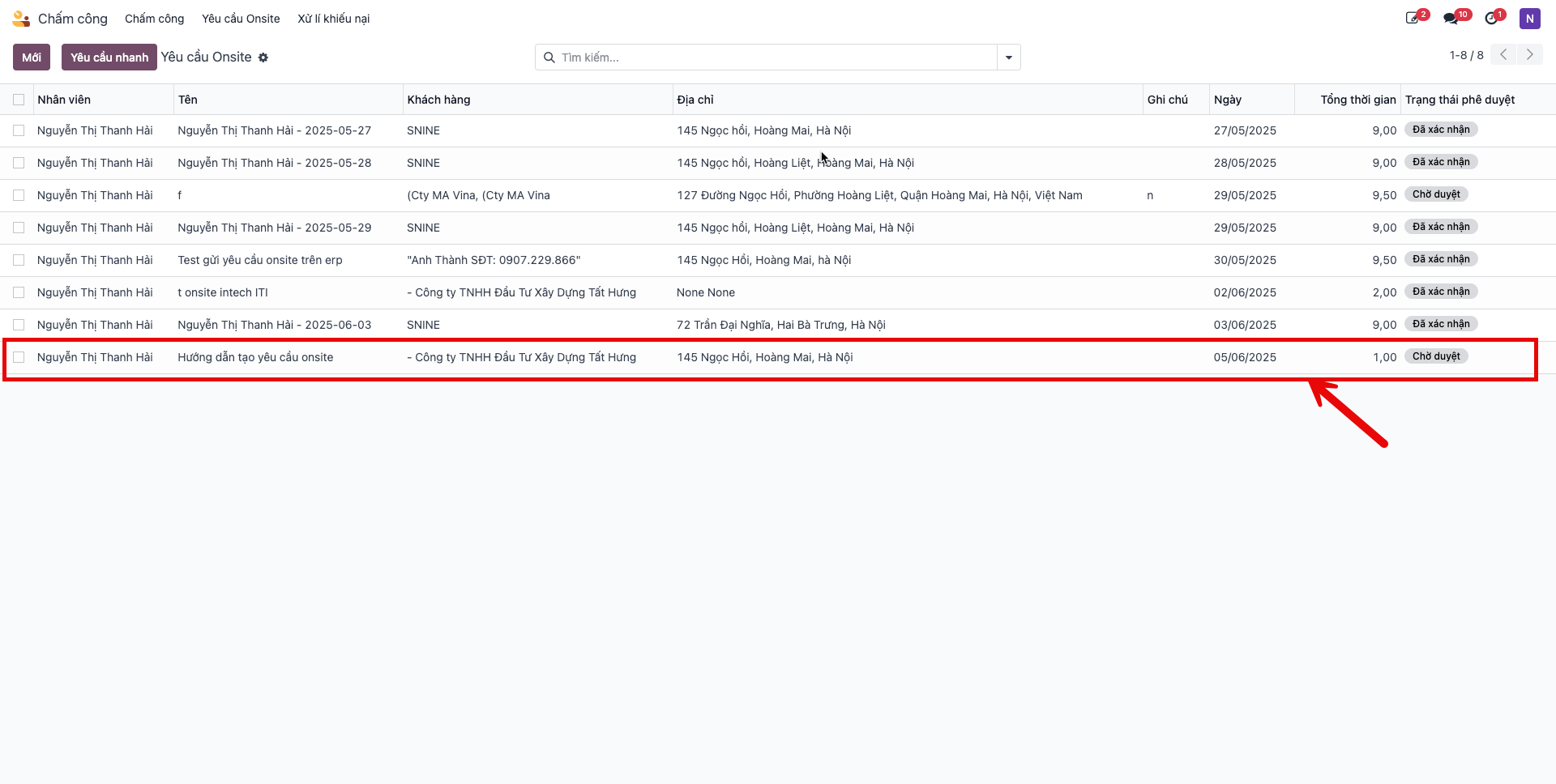Image resolution: width=1556 pixels, height=784 pixels.
Task: Open the Xử lí khiếu nại menu
Action: coord(333,19)
